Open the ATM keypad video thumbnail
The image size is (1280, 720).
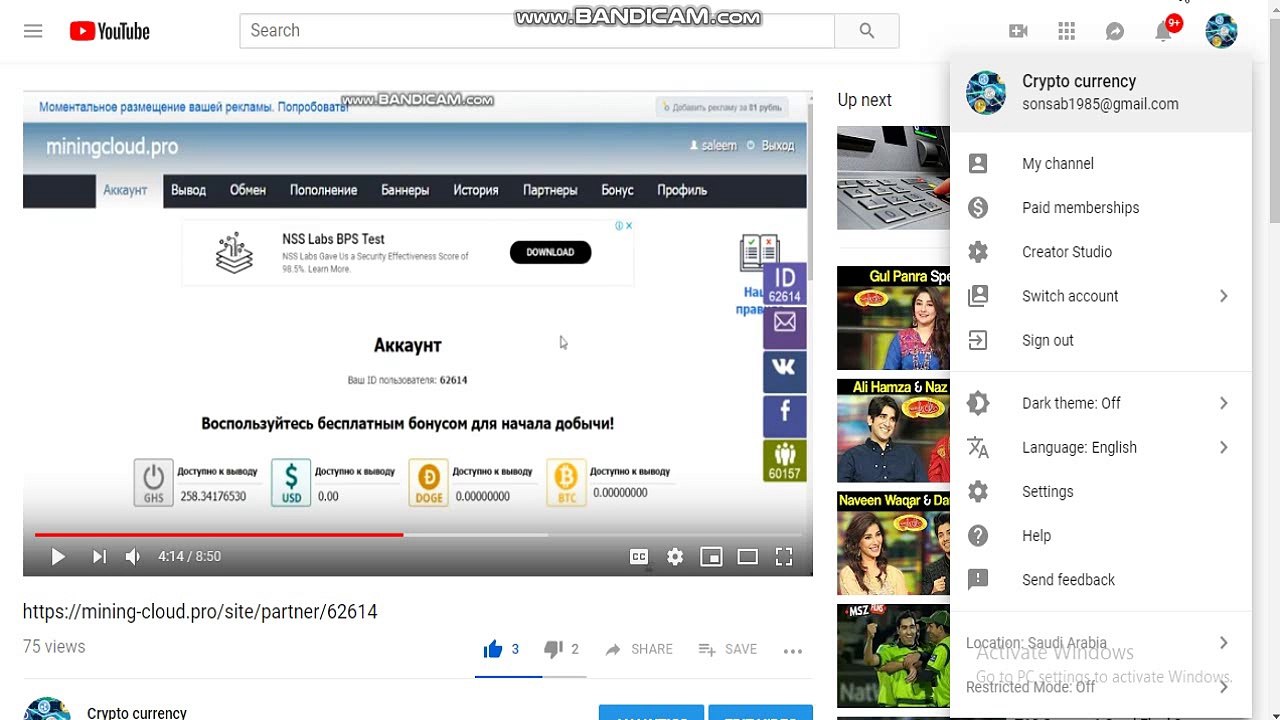tap(893, 178)
